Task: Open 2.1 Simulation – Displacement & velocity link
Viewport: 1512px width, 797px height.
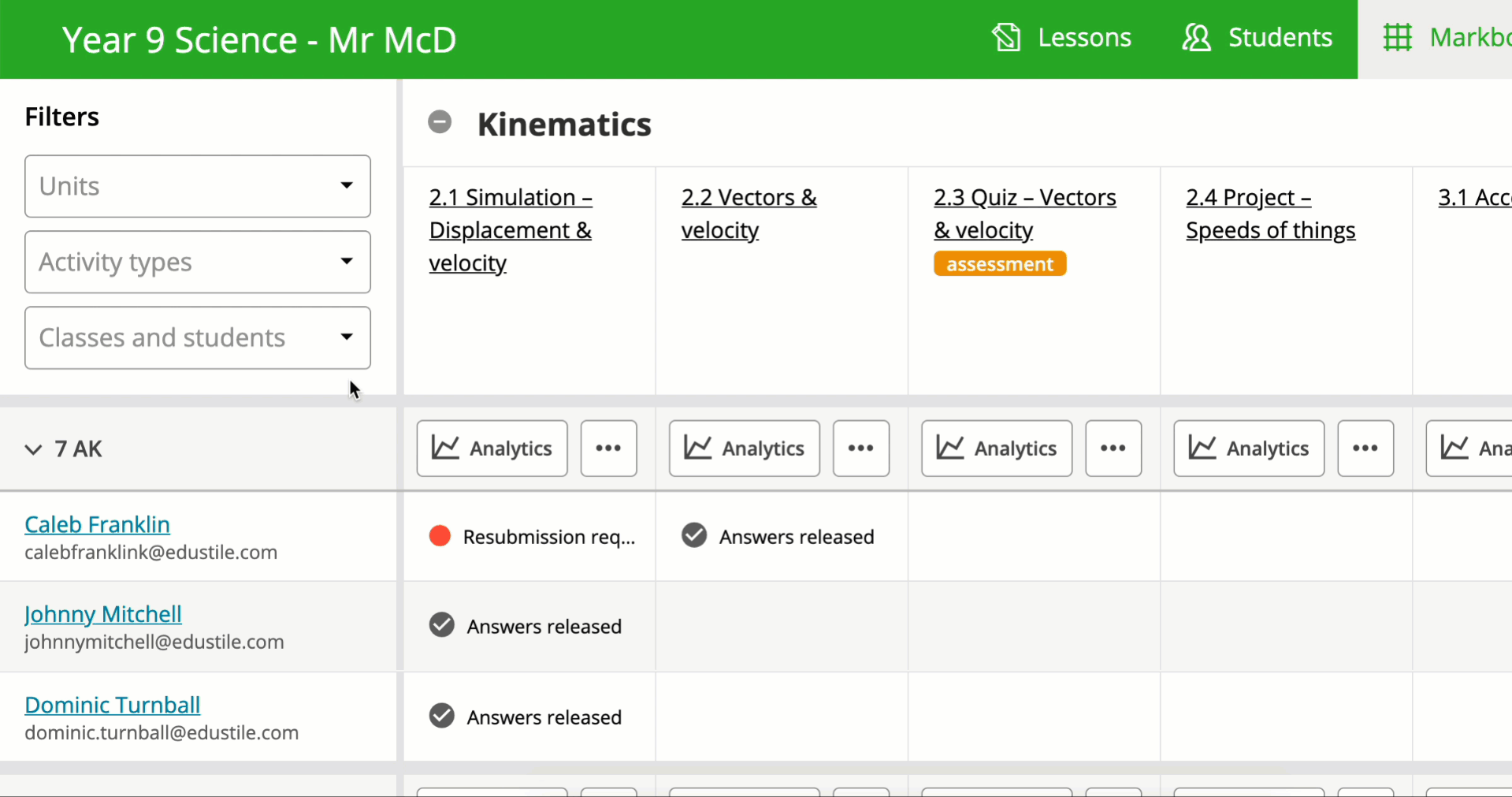Action: click(x=511, y=230)
